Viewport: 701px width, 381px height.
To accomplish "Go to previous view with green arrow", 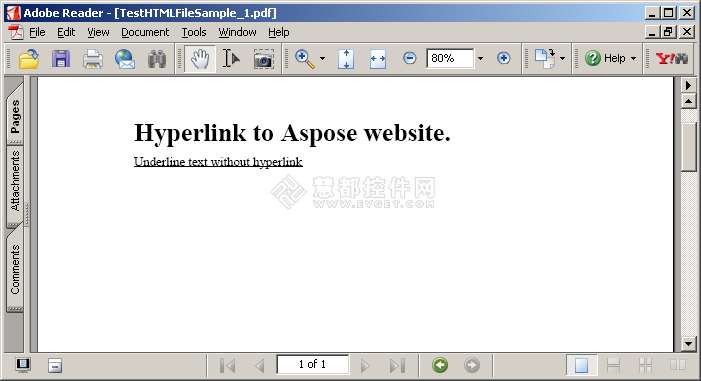I will (440, 365).
